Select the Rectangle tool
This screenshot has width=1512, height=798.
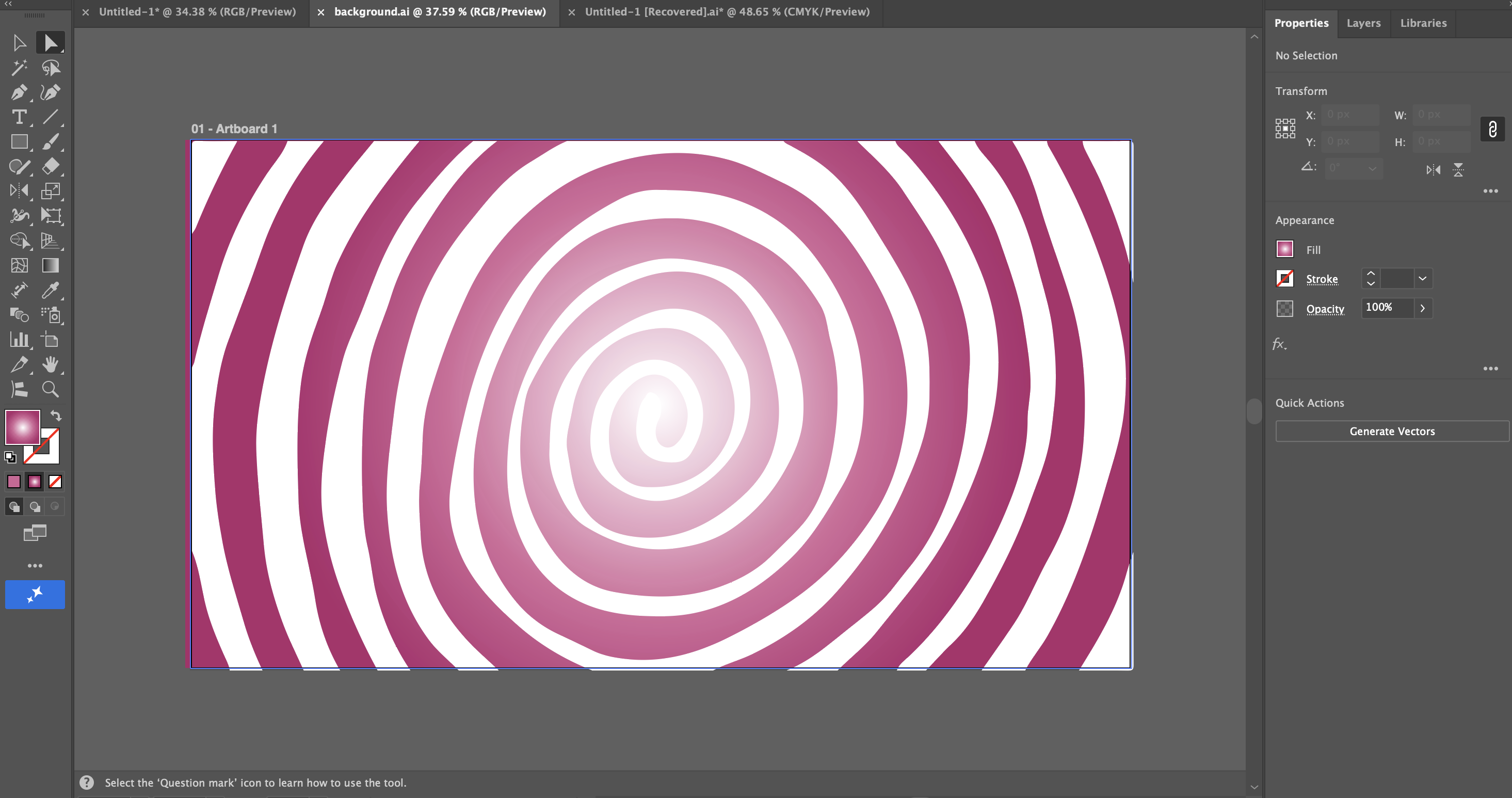(19, 142)
